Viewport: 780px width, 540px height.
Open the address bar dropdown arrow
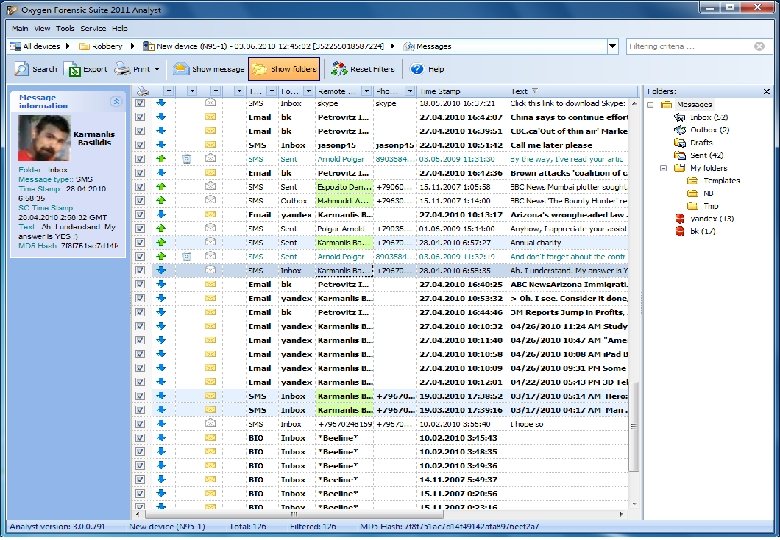612,46
